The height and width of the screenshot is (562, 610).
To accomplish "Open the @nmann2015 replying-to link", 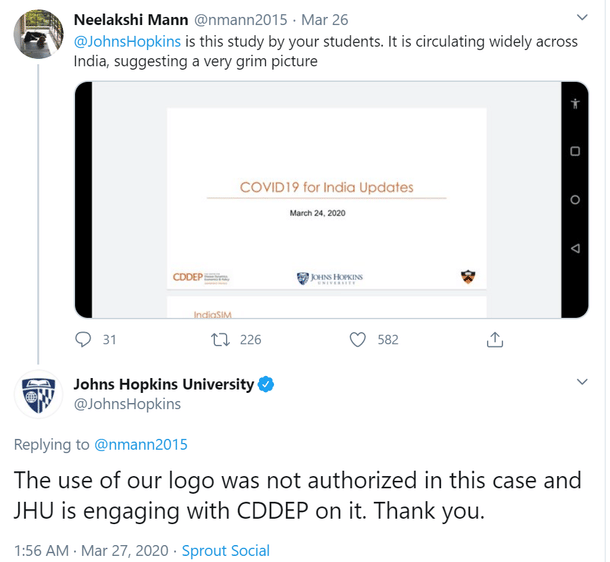I will coord(140,444).
